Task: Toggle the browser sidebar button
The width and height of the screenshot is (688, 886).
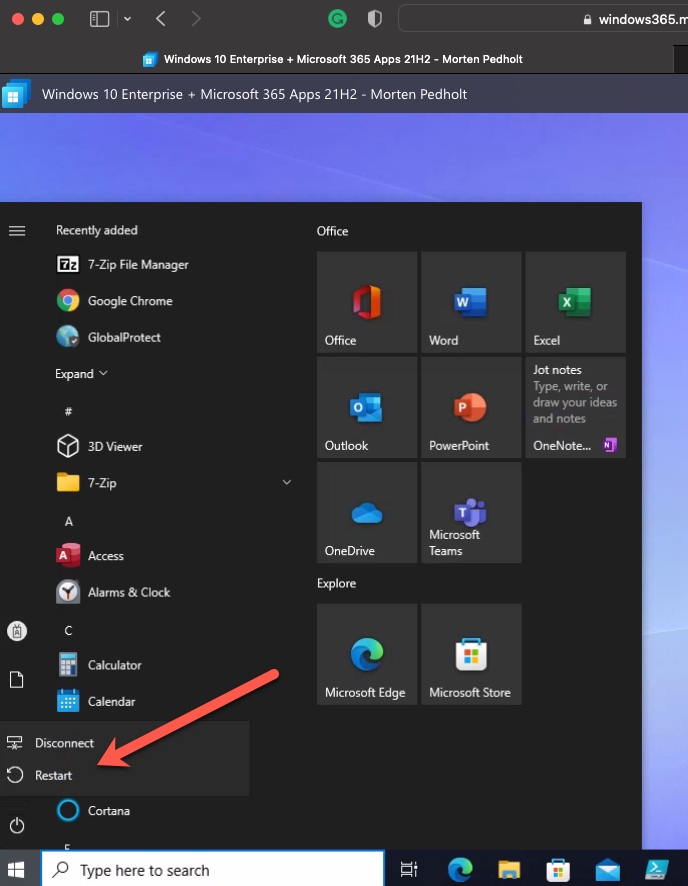Action: point(99,19)
